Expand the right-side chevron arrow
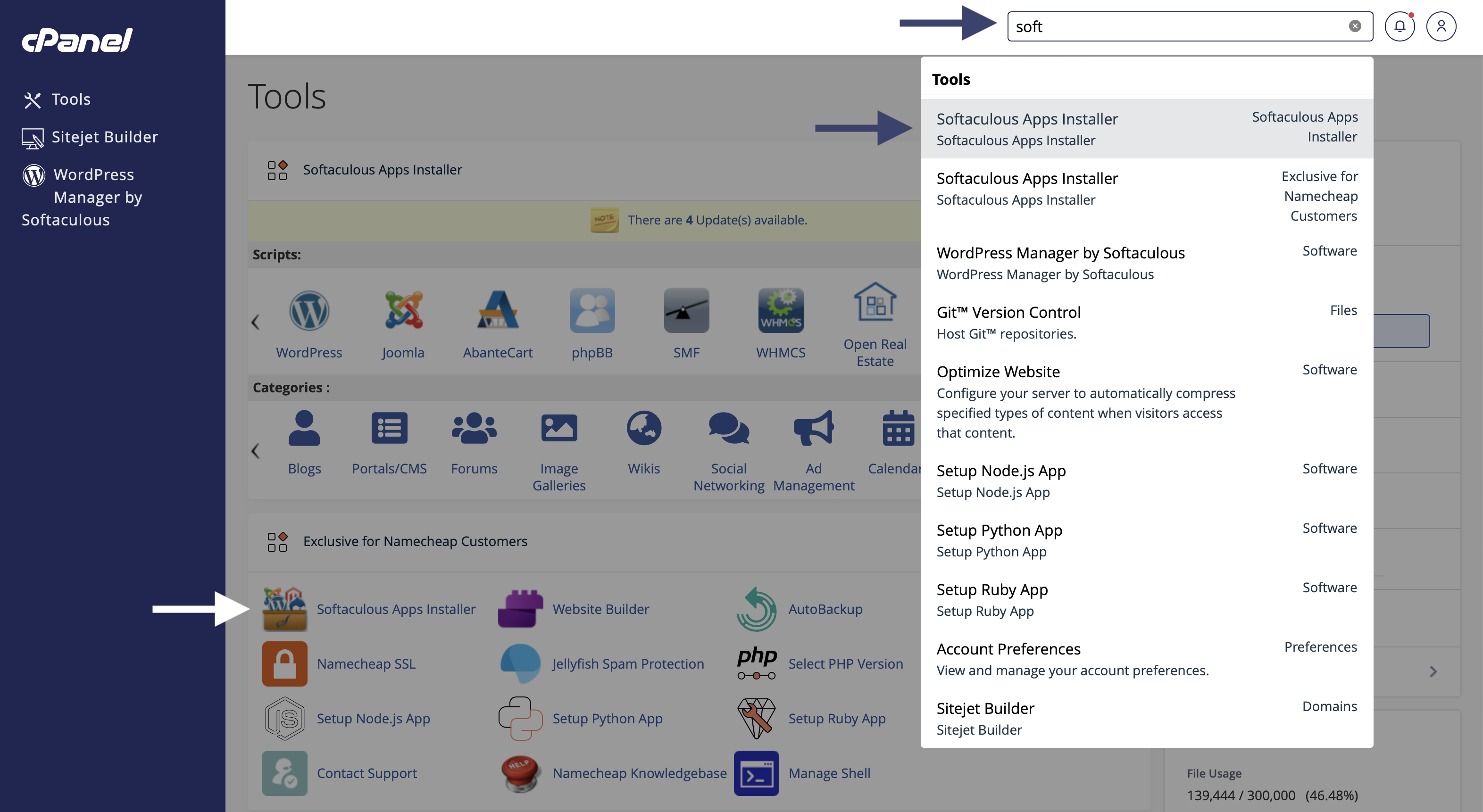This screenshot has height=812, width=1483. point(1433,671)
